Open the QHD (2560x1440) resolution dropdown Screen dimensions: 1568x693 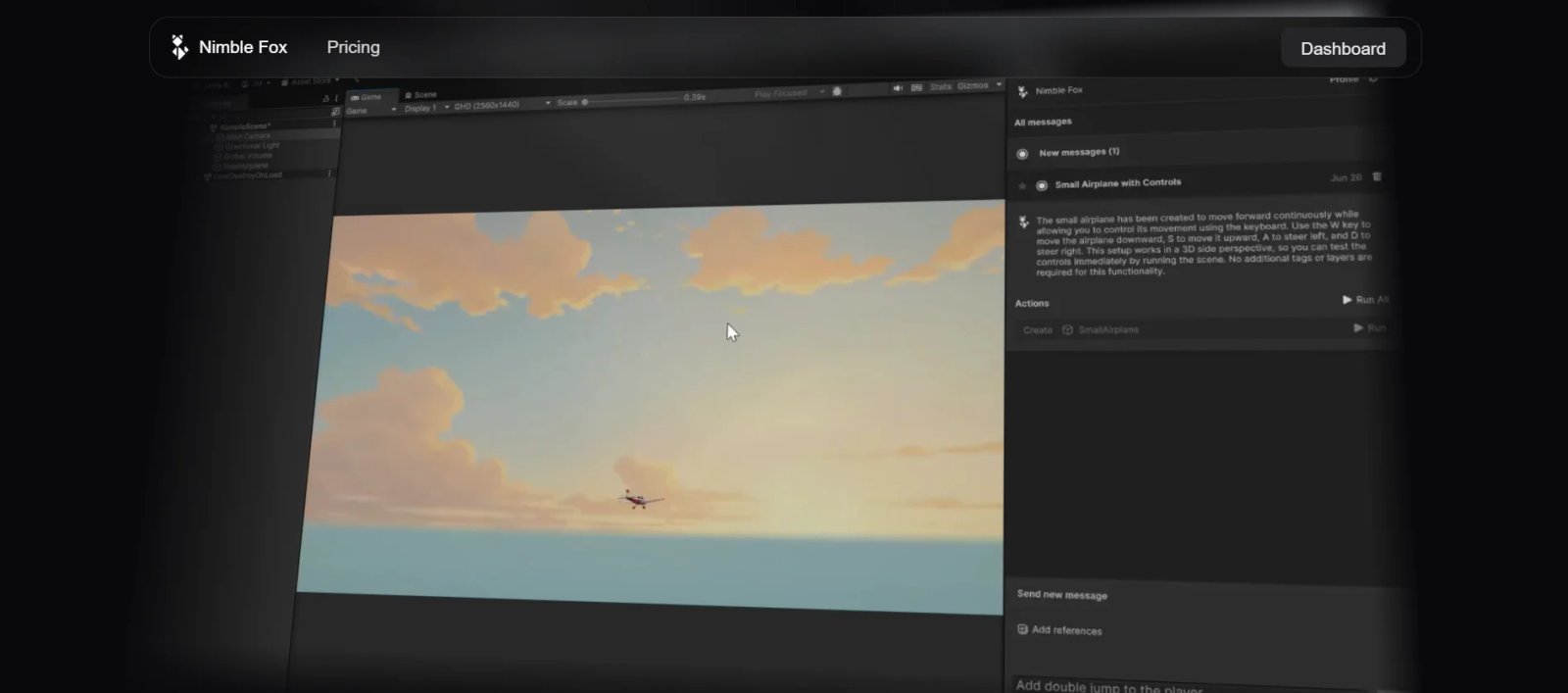[x=502, y=105]
